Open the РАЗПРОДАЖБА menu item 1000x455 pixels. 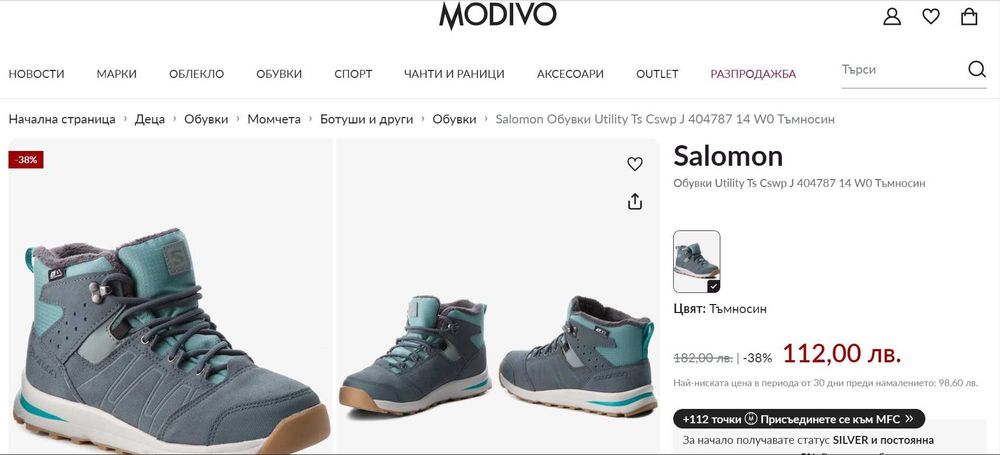753,74
